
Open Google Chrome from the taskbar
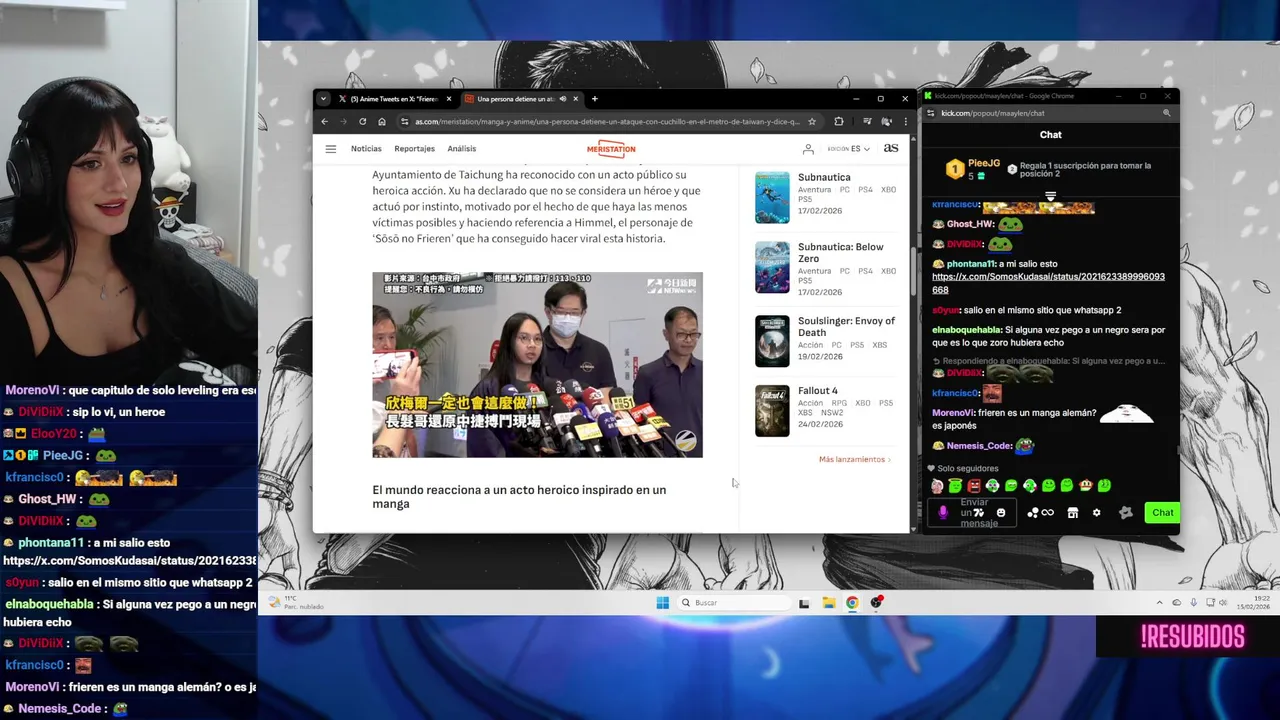(852, 602)
